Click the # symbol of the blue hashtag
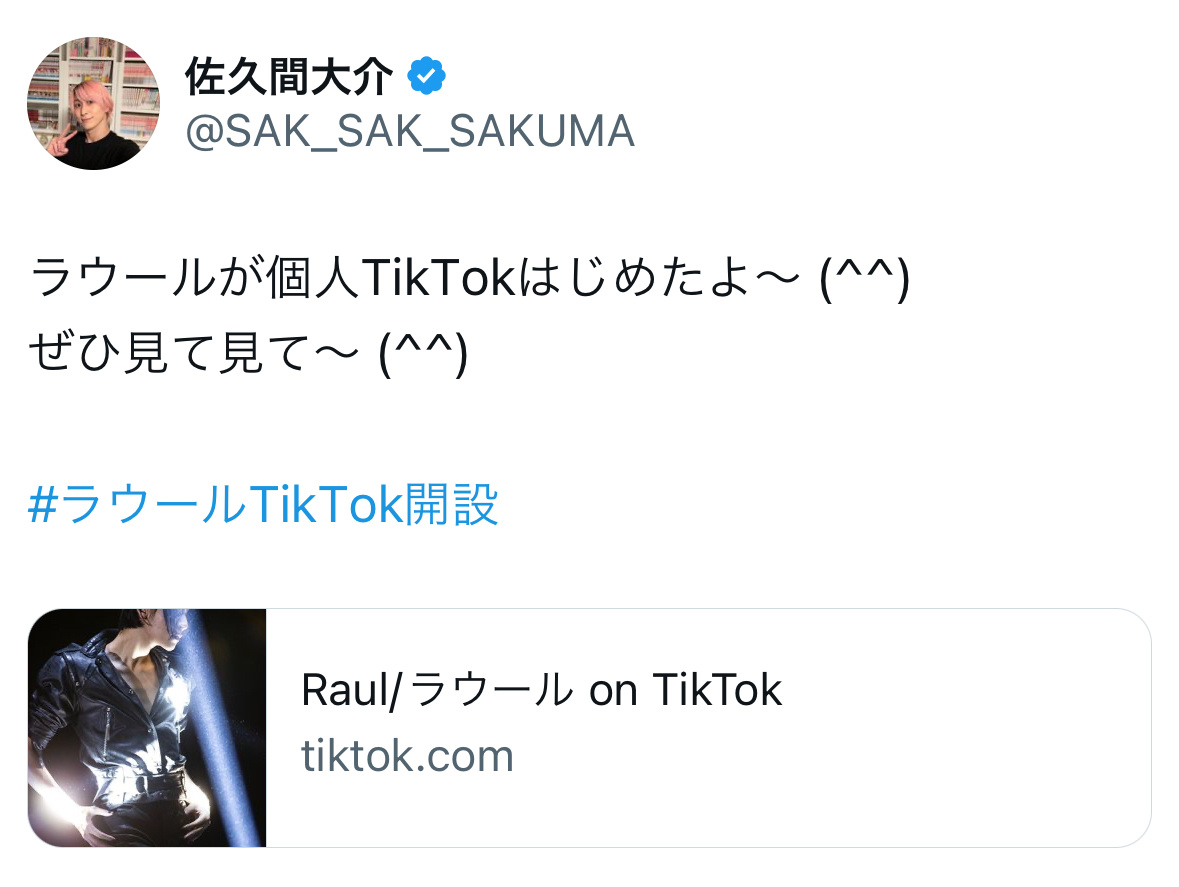Viewport: 1179px width, 887px height. coord(43,504)
